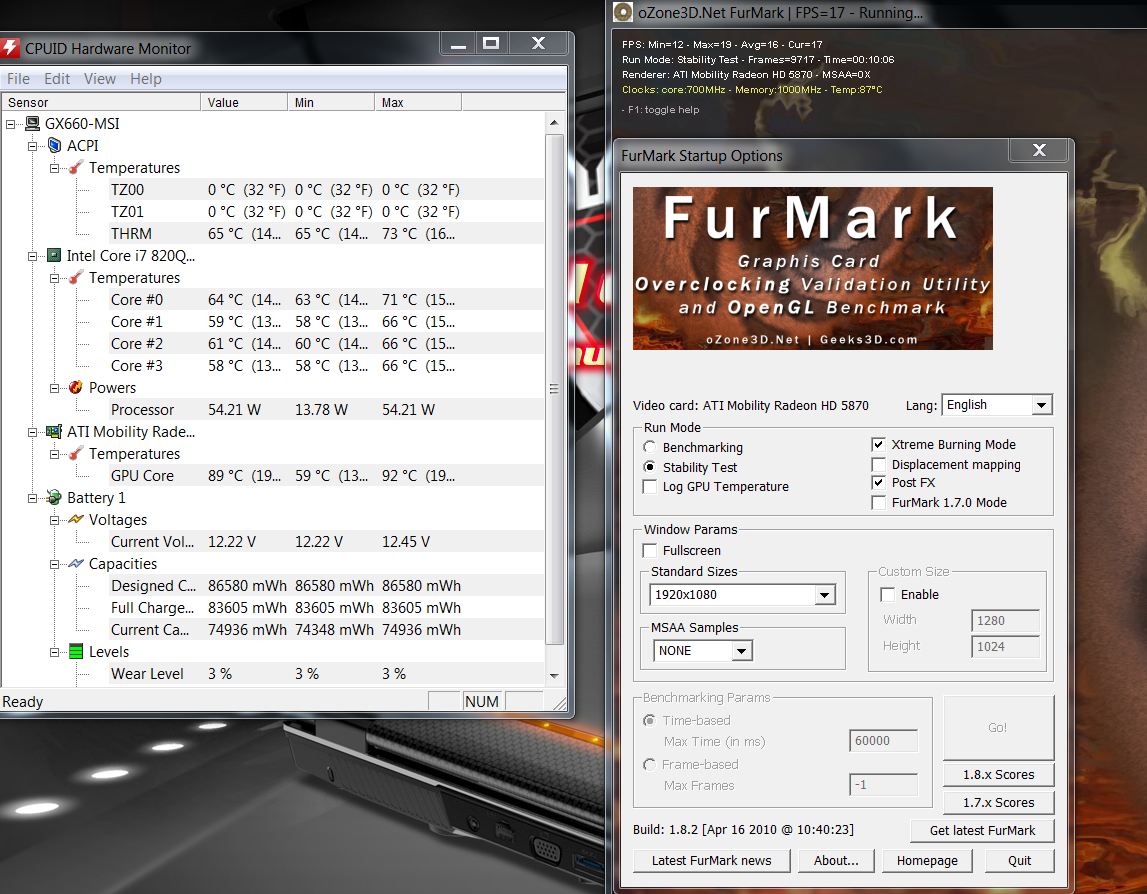1147x894 pixels.
Task: Click the Max column header
Action: coord(418,102)
